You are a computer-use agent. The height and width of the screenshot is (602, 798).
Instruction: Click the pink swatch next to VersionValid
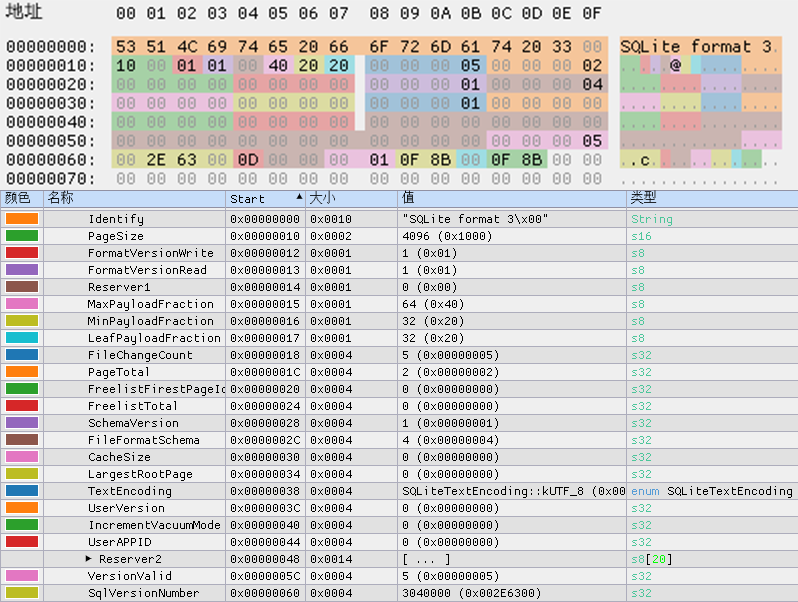[x=21, y=576]
